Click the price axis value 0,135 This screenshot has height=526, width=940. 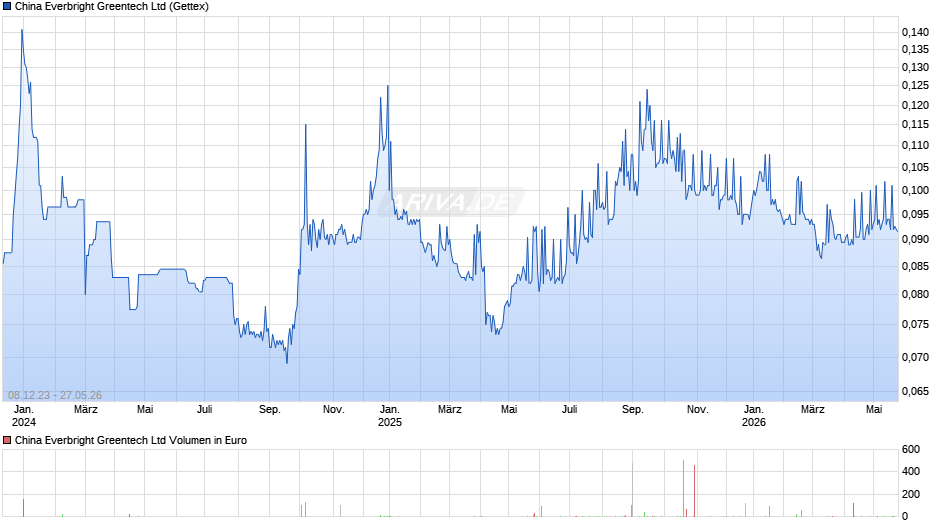coord(915,50)
